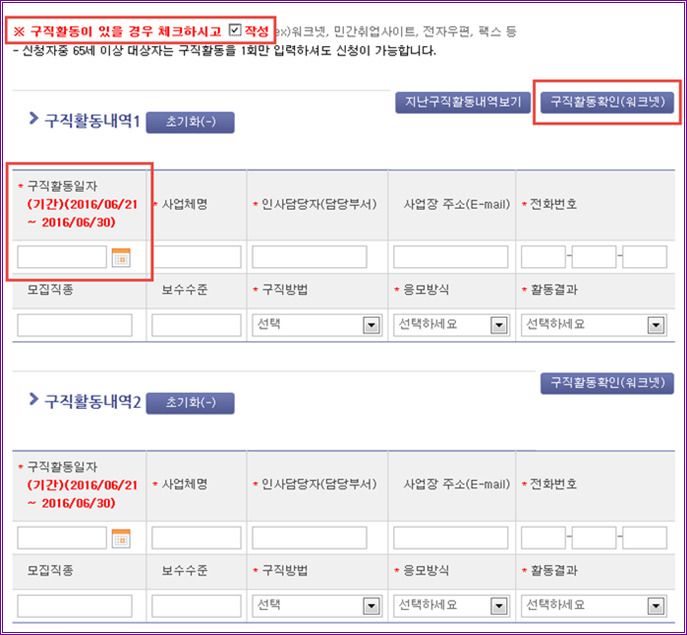This screenshot has width=687, height=635.
Task: Focus 인사담당자(담당부서) input in 구직활동내역2
Action: (309, 538)
